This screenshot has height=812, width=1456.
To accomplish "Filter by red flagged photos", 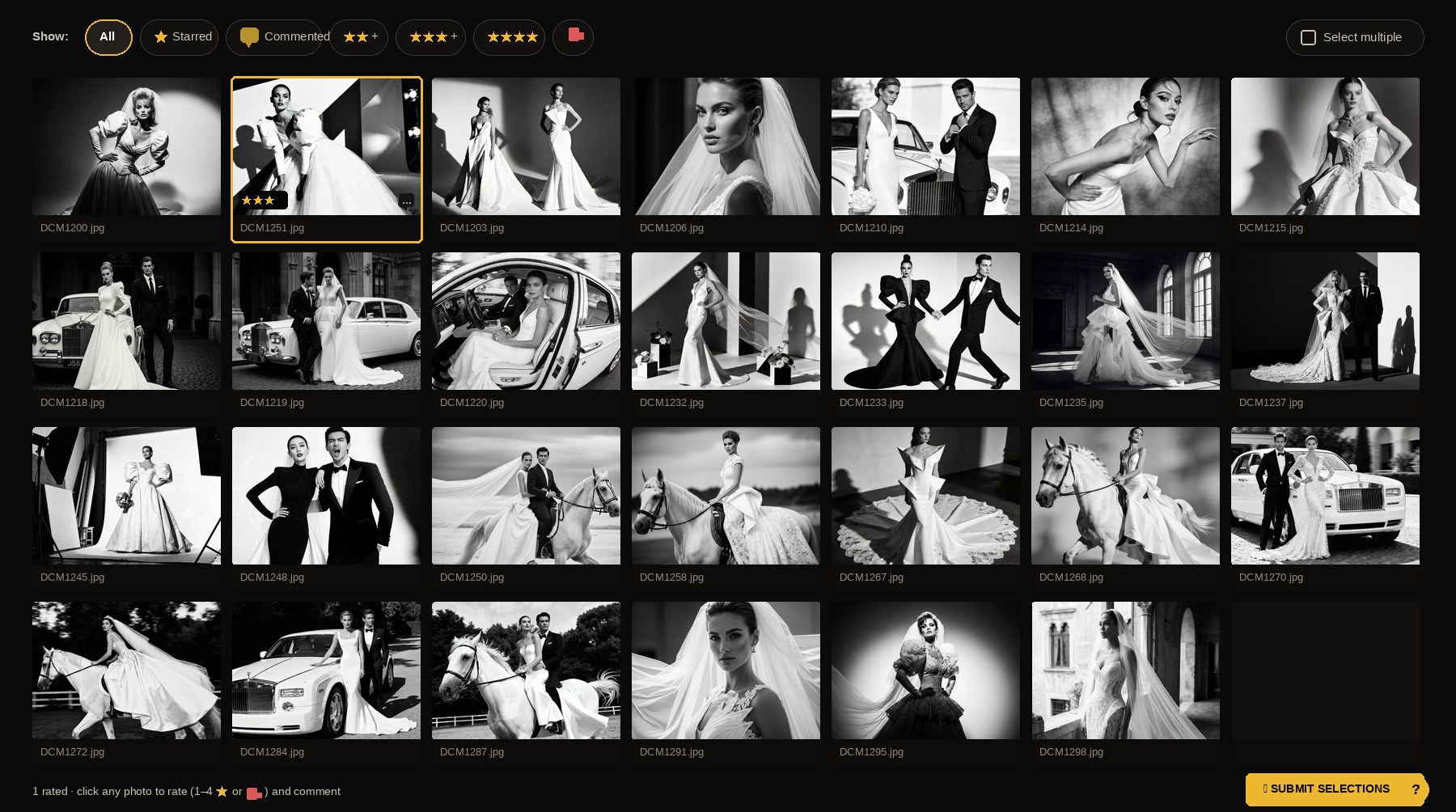I will pyautogui.click(x=573, y=37).
